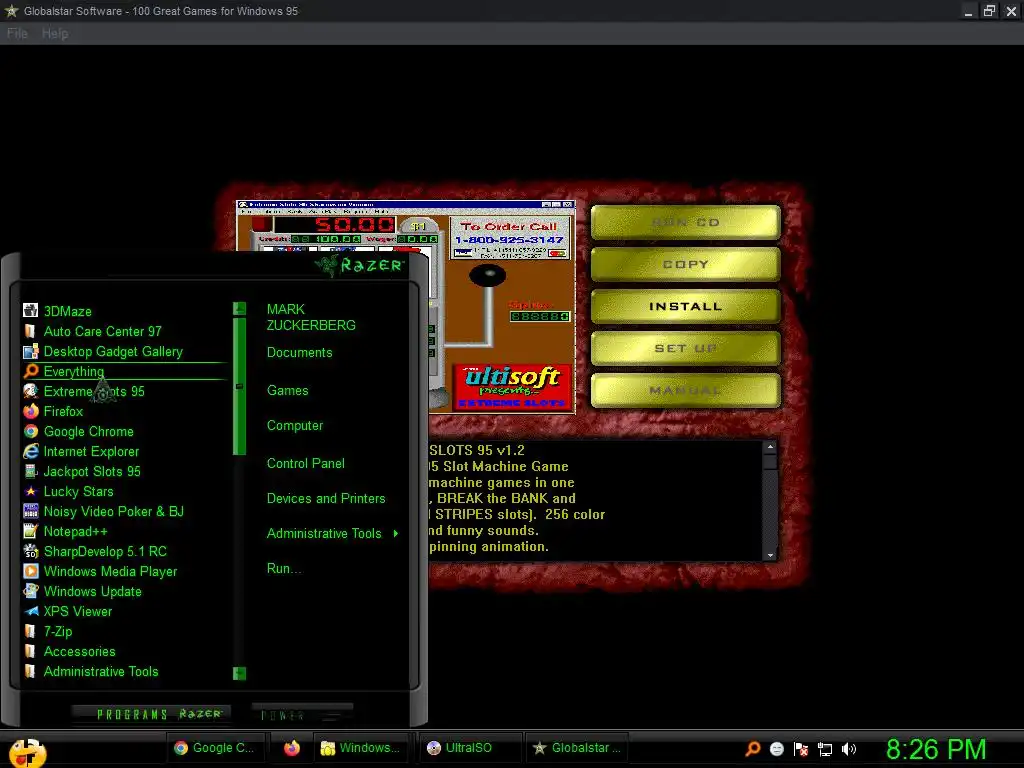Image resolution: width=1024 pixels, height=768 pixels.
Task: Click the COPY button
Action: pos(685,264)
